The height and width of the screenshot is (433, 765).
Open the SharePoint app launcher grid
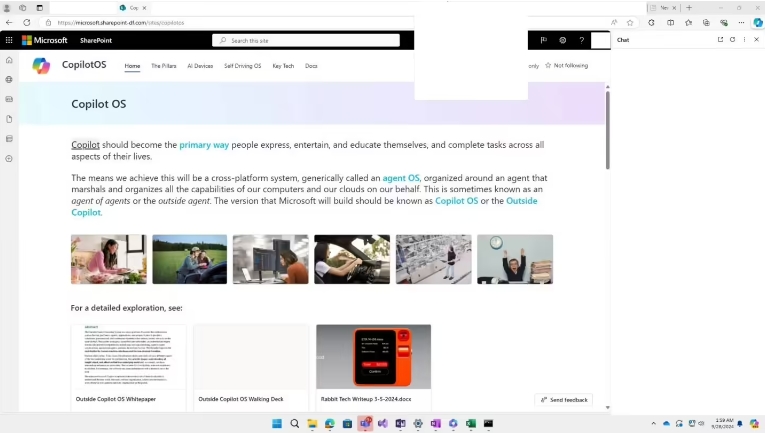coord(9,40)
